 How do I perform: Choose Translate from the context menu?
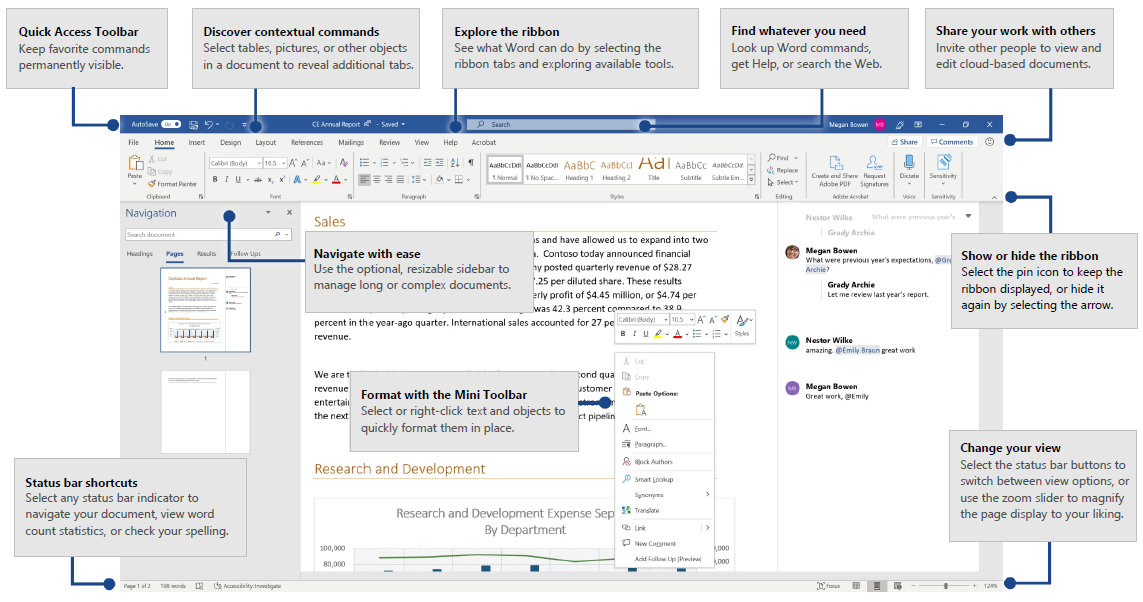[x=647, y=510]
